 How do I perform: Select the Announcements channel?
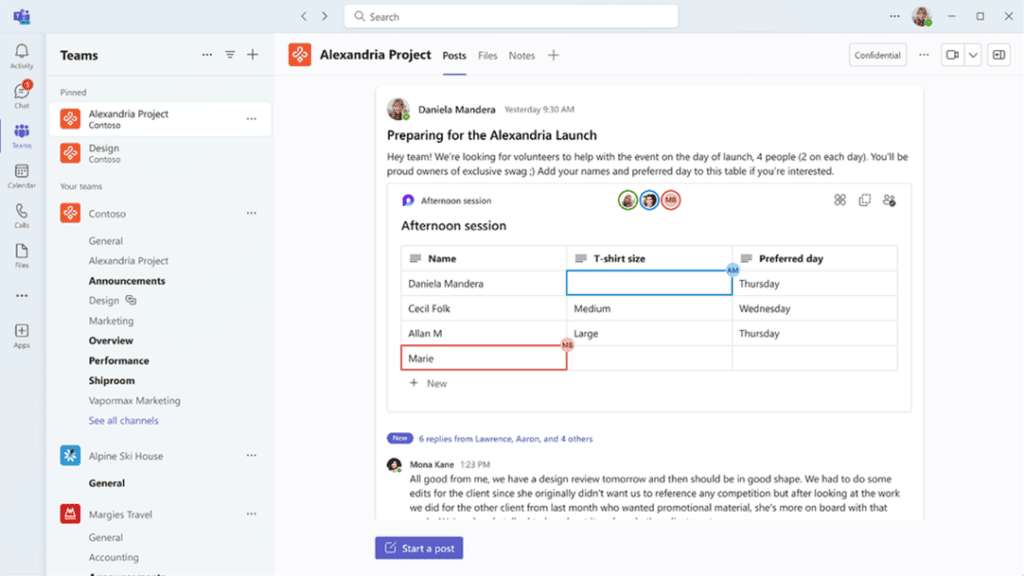coord(127,281)
